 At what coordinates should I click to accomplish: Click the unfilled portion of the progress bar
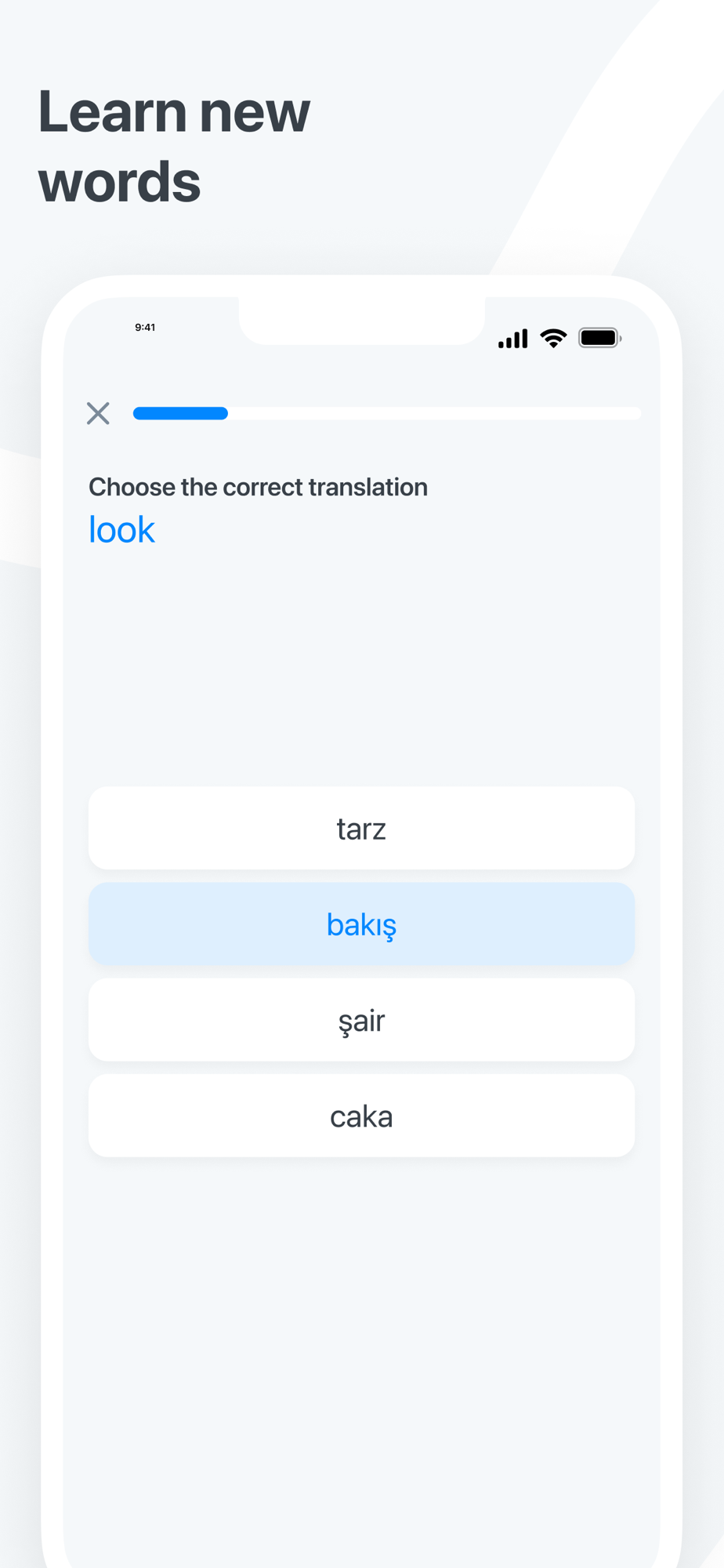(433, 413)
